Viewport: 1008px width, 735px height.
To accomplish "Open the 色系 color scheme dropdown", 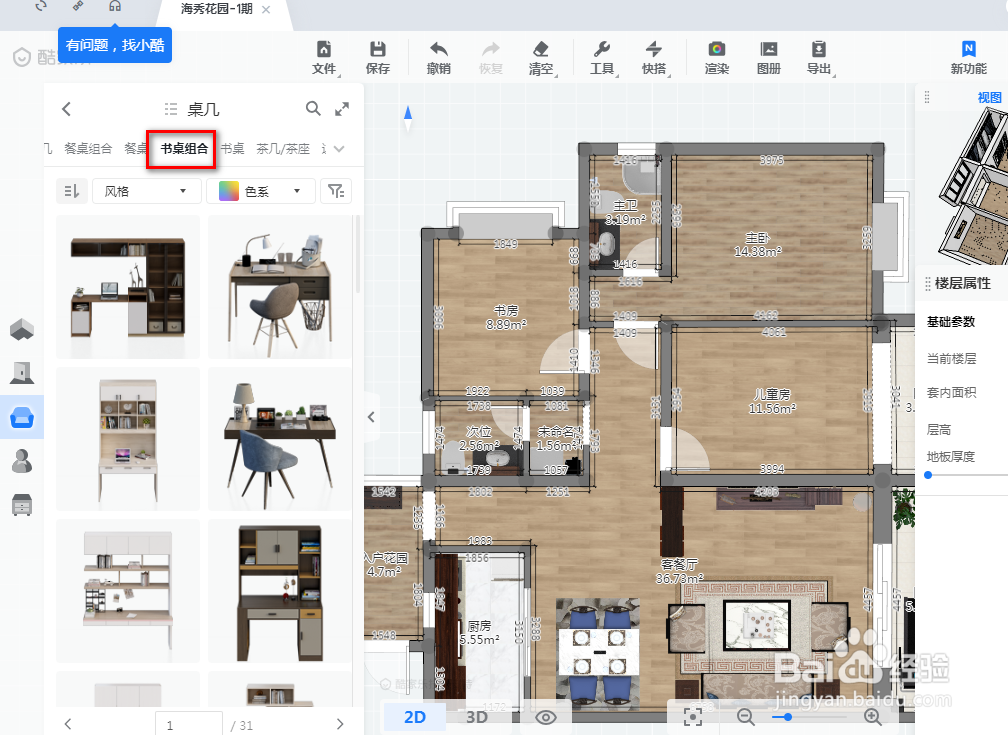I will pyautogui.click(x=261, y=191).
